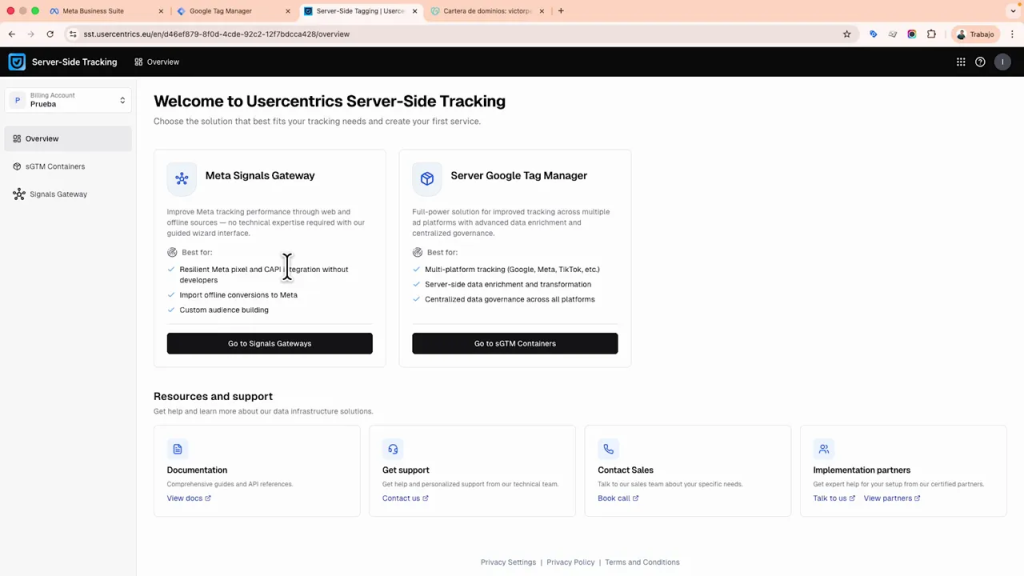Open the Trabajo profile chip
This screenshot has width=1024, height=576.
(975, 34)
